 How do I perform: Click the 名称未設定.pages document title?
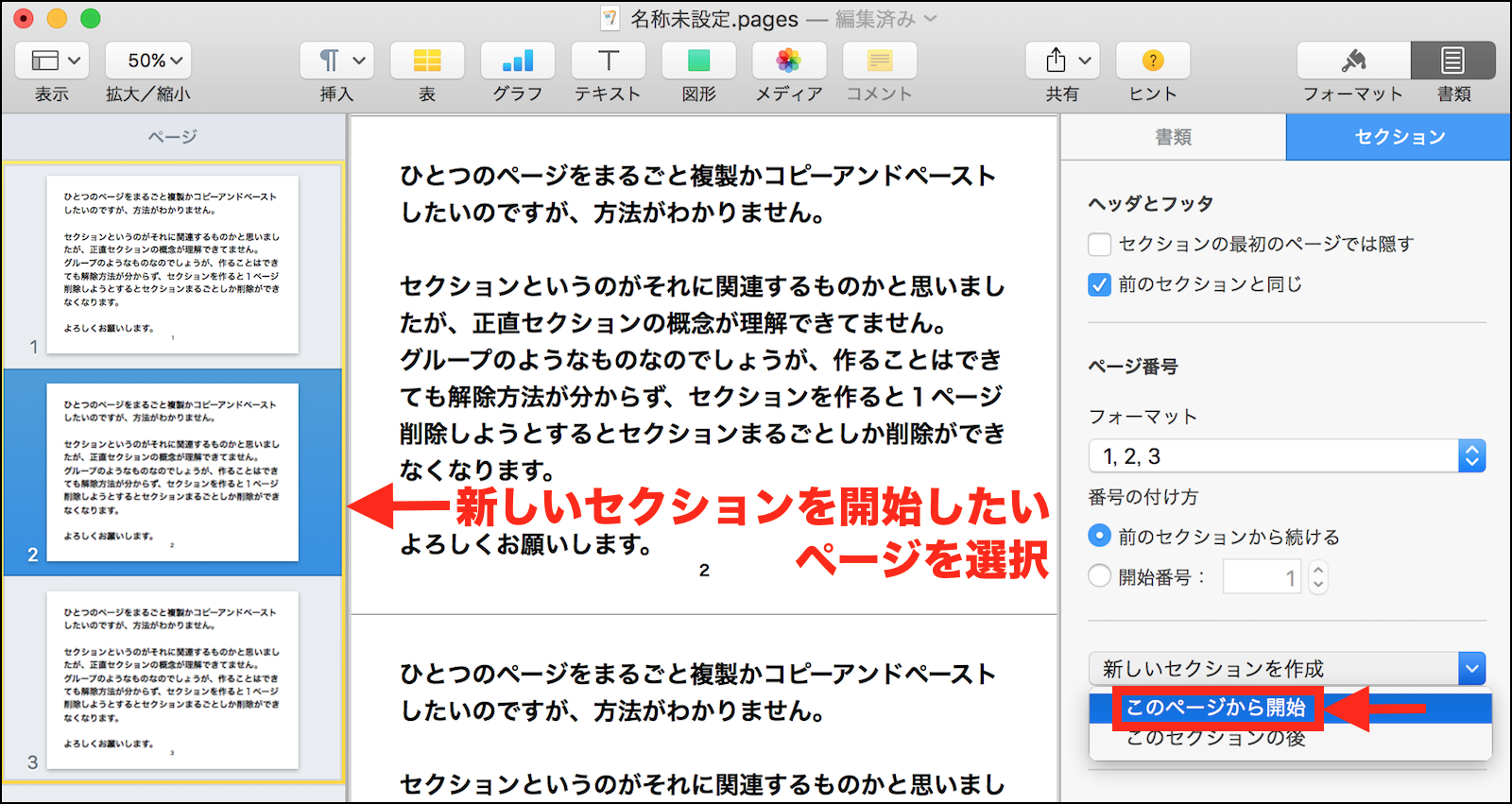[x=714, y=19]
